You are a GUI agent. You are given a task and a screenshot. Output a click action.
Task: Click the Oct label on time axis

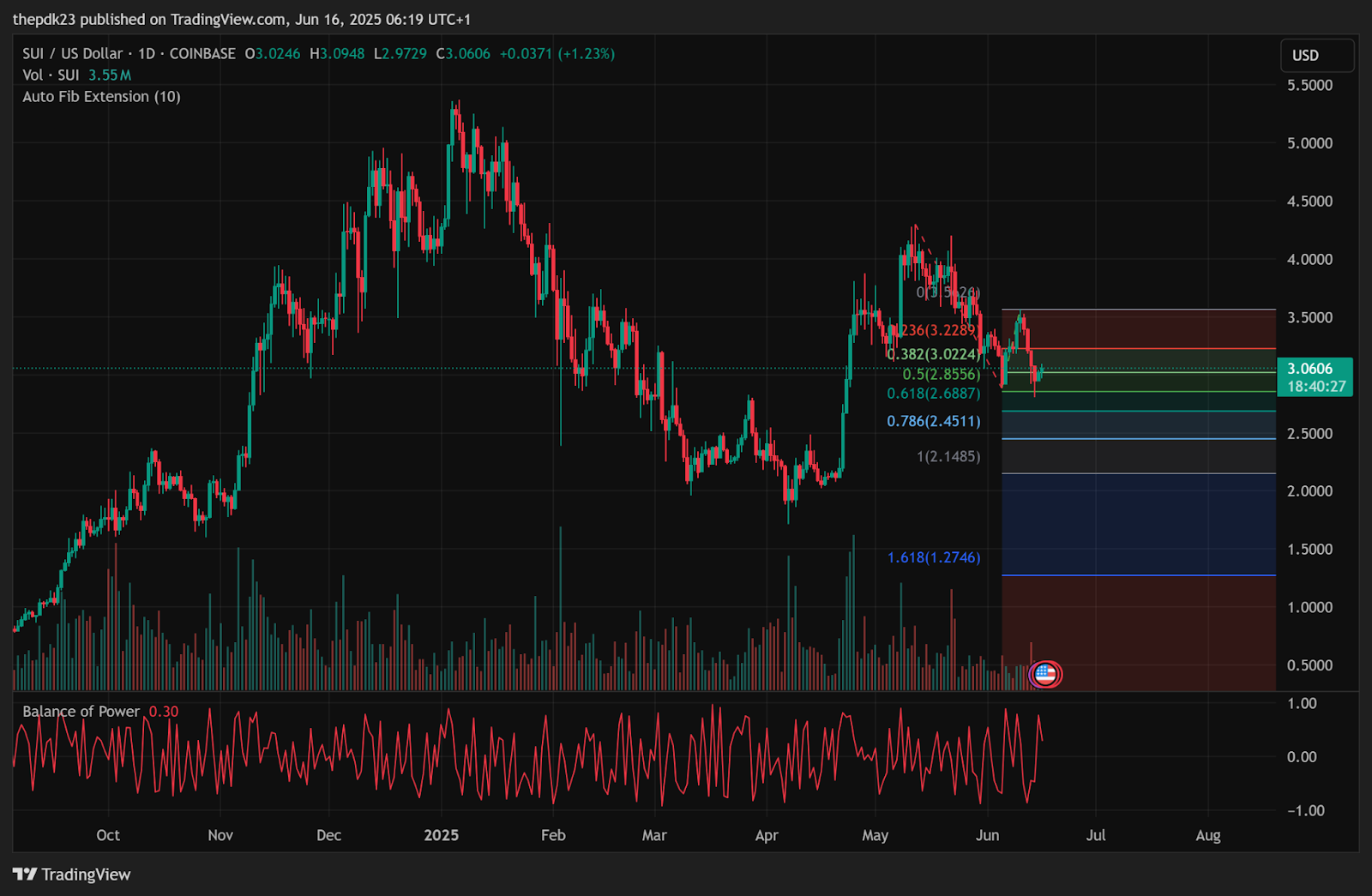pyautogui.click(x=108, y=835)
